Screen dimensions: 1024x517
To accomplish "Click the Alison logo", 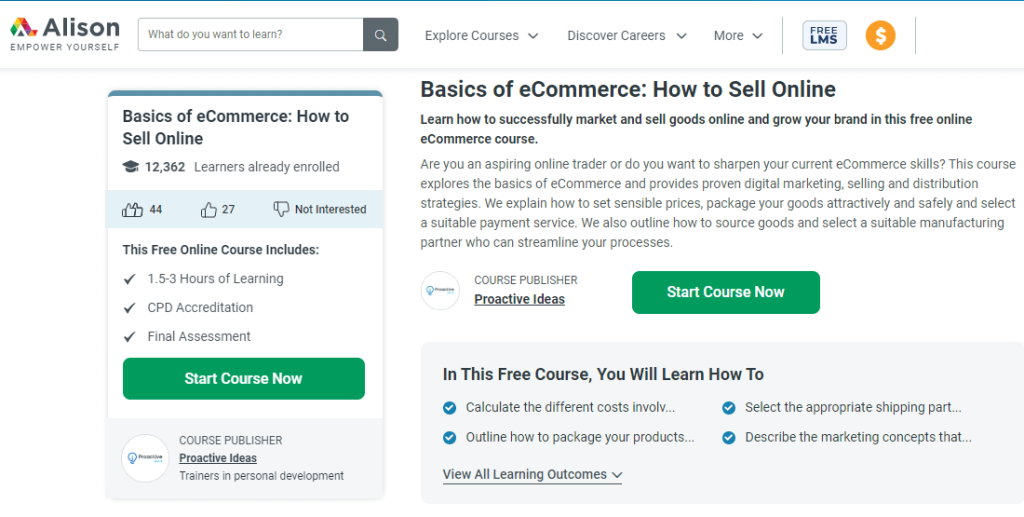I will click(65, 33).
